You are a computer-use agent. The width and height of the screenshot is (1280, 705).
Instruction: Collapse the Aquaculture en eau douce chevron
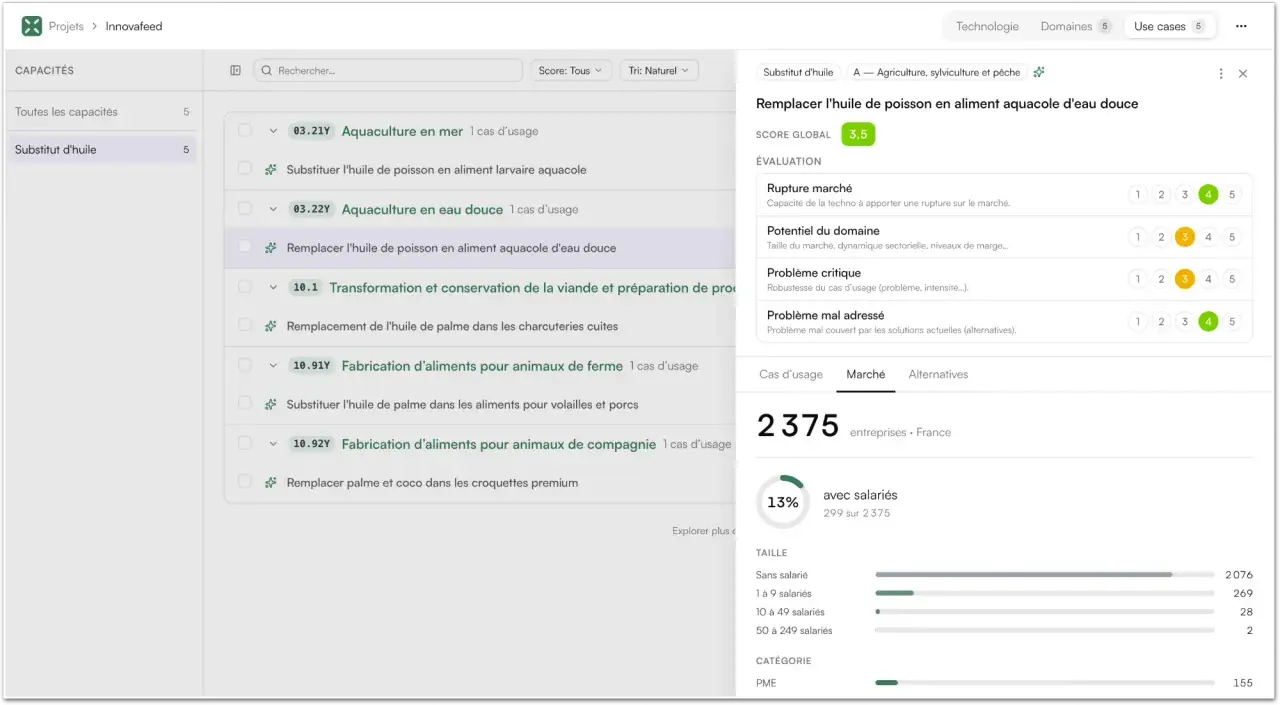[x=273, y=209]
